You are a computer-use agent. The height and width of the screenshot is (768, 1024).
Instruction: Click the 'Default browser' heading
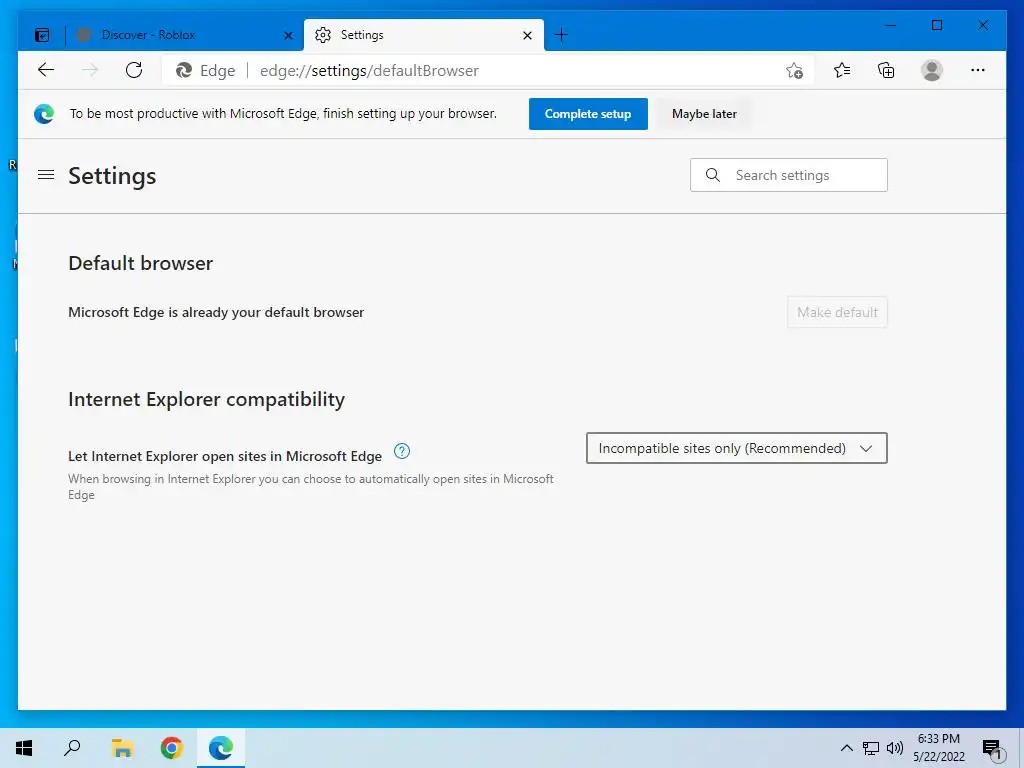(140, 263)
